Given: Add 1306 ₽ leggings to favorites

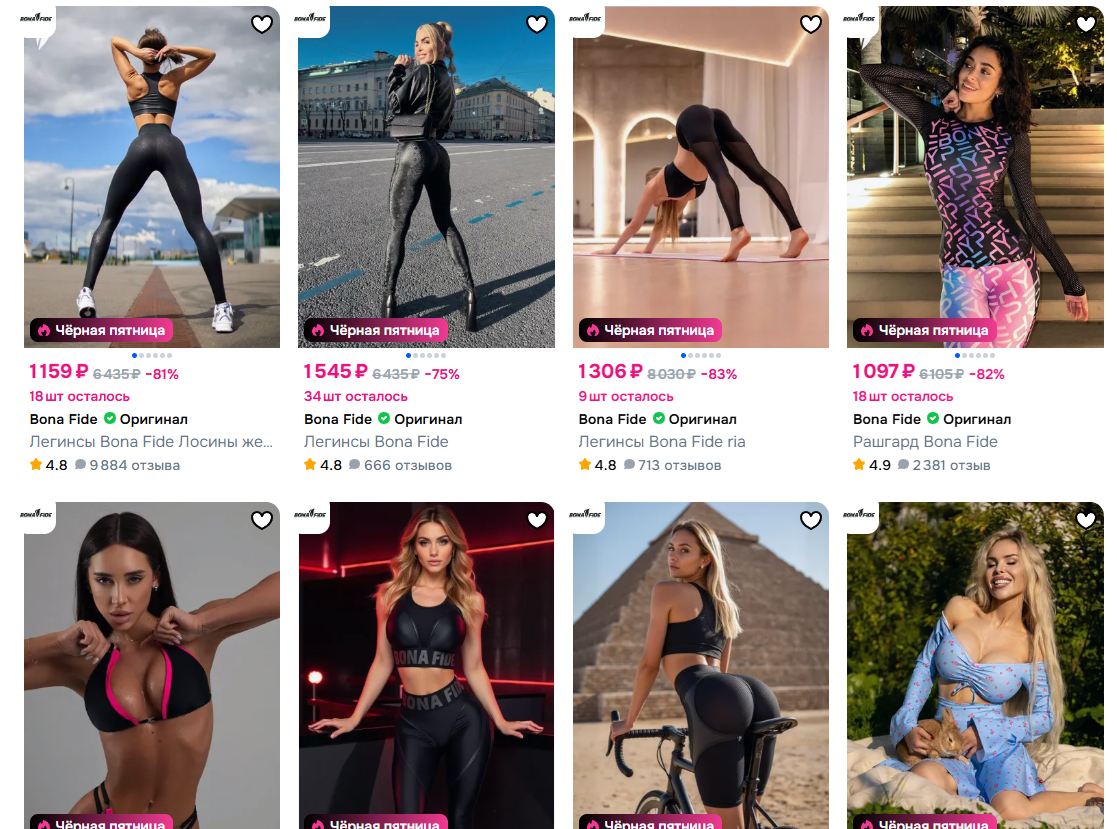Looking at the screenshot, I should (x=811, y=24).
